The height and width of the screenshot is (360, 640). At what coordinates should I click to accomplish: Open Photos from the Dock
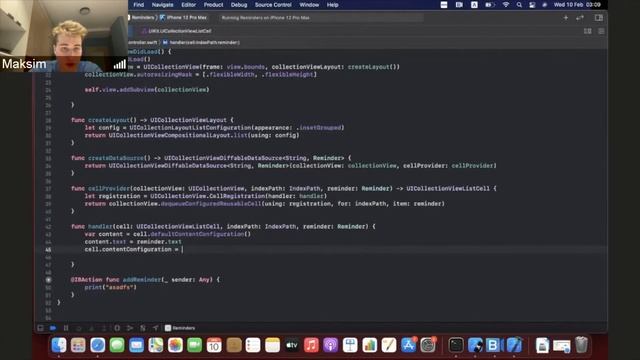coord(175,345)
